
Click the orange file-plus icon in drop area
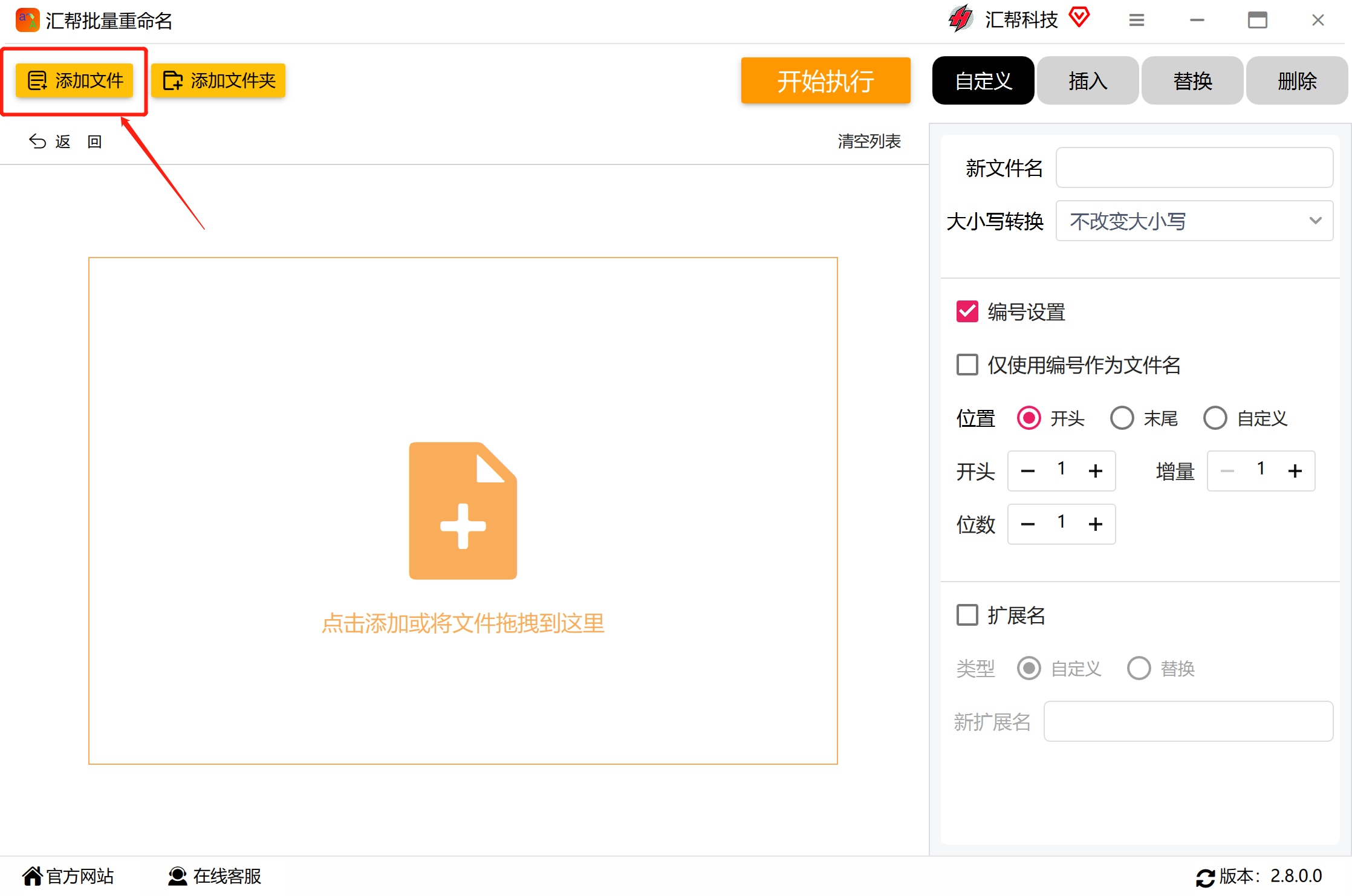pyautogui.click(x=463, y=510)
